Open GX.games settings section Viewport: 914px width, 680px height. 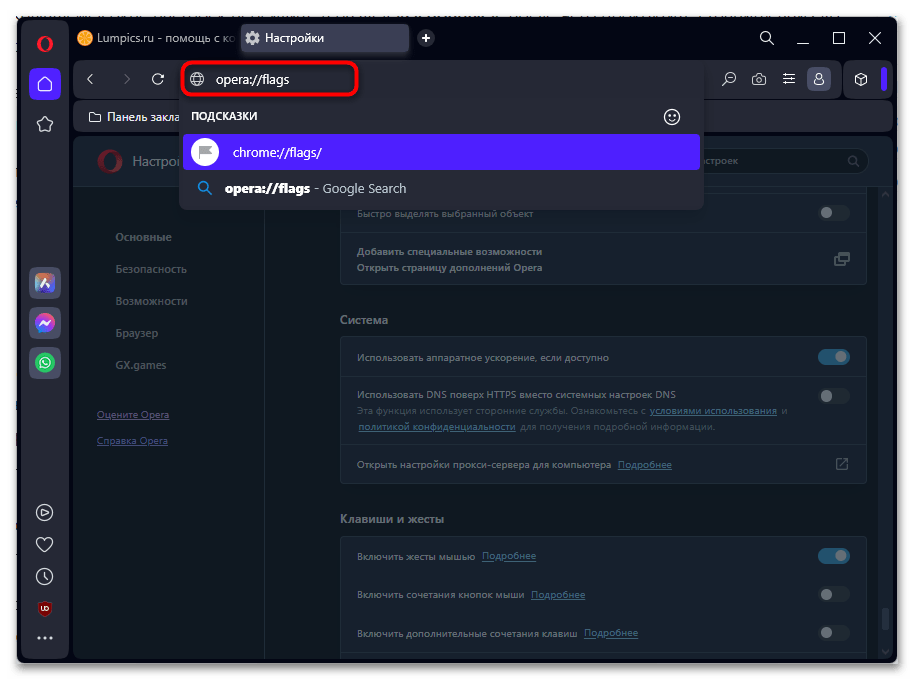point(140,365)
